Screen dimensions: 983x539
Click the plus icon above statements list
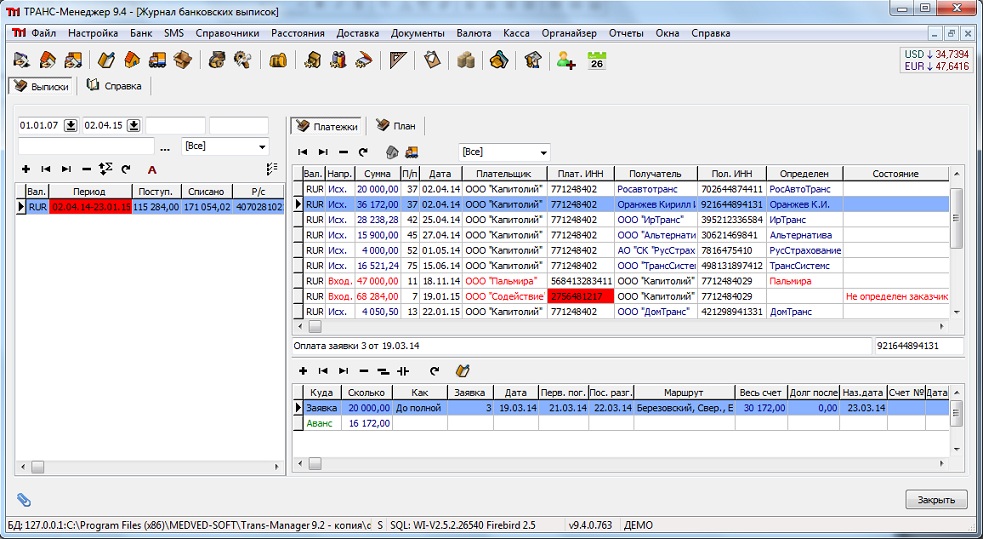pos(26,170)
